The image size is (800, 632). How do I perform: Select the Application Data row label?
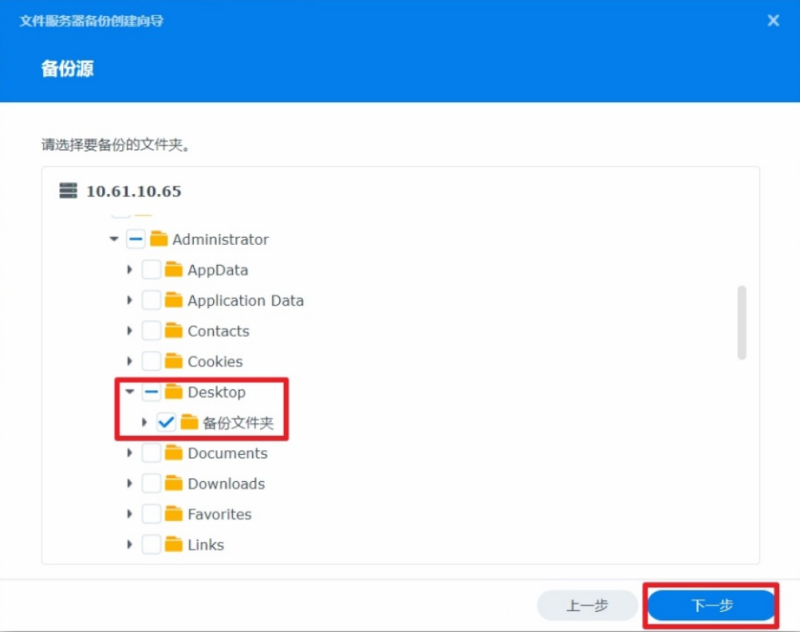pos(245,300)
